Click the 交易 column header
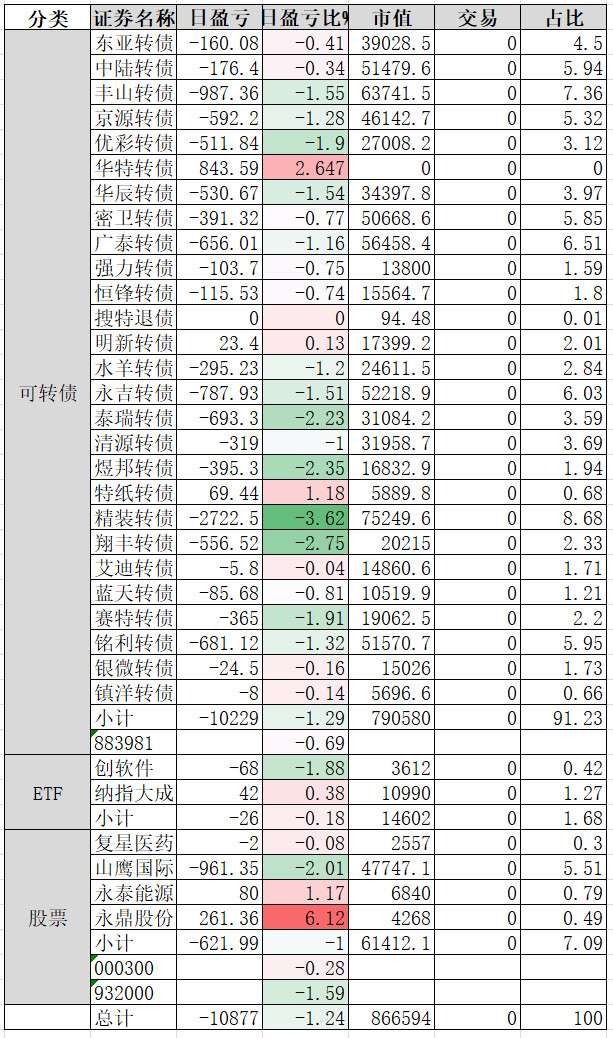Viewport: 613px width, 1038px height. 478,18
